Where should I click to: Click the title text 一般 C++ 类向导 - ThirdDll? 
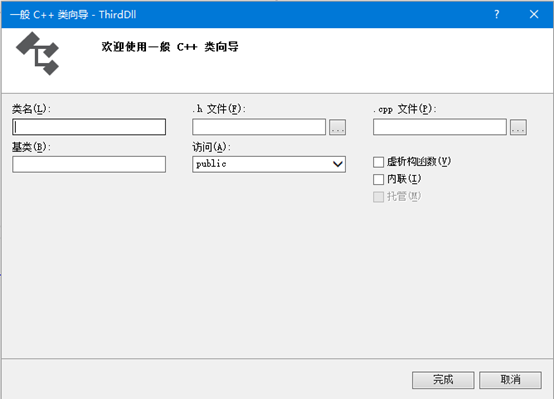(x=73, y=15)
